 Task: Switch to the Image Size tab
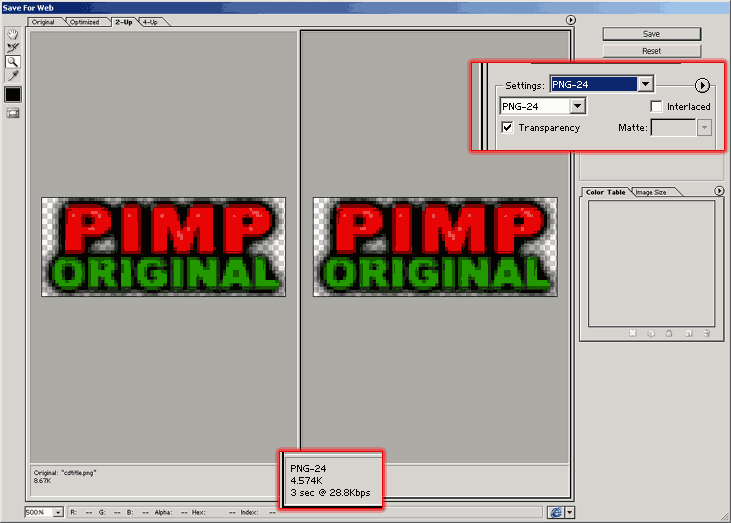[651, 192]
